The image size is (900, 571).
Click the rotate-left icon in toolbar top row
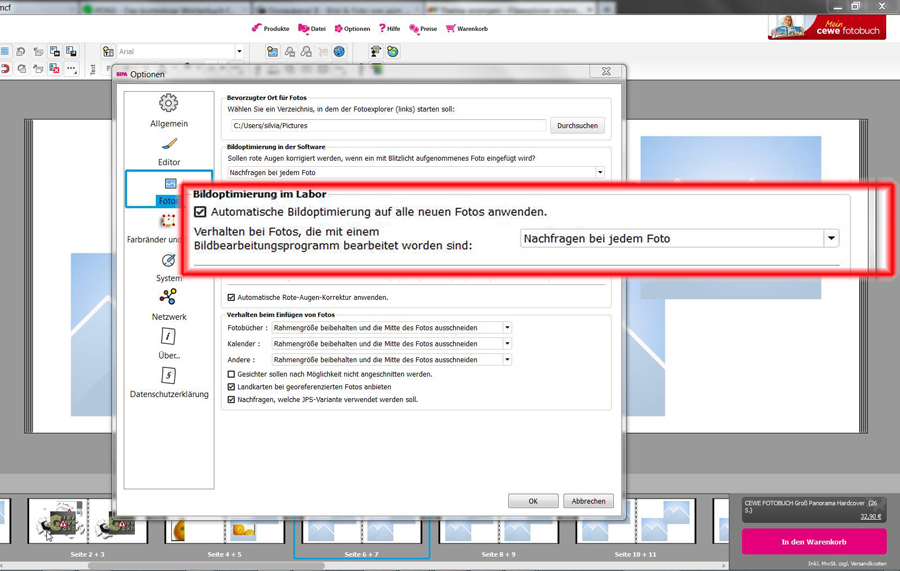21,52
